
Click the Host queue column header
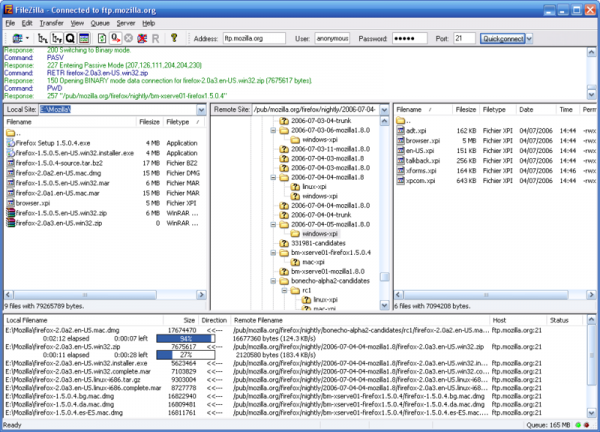(518, 320)
